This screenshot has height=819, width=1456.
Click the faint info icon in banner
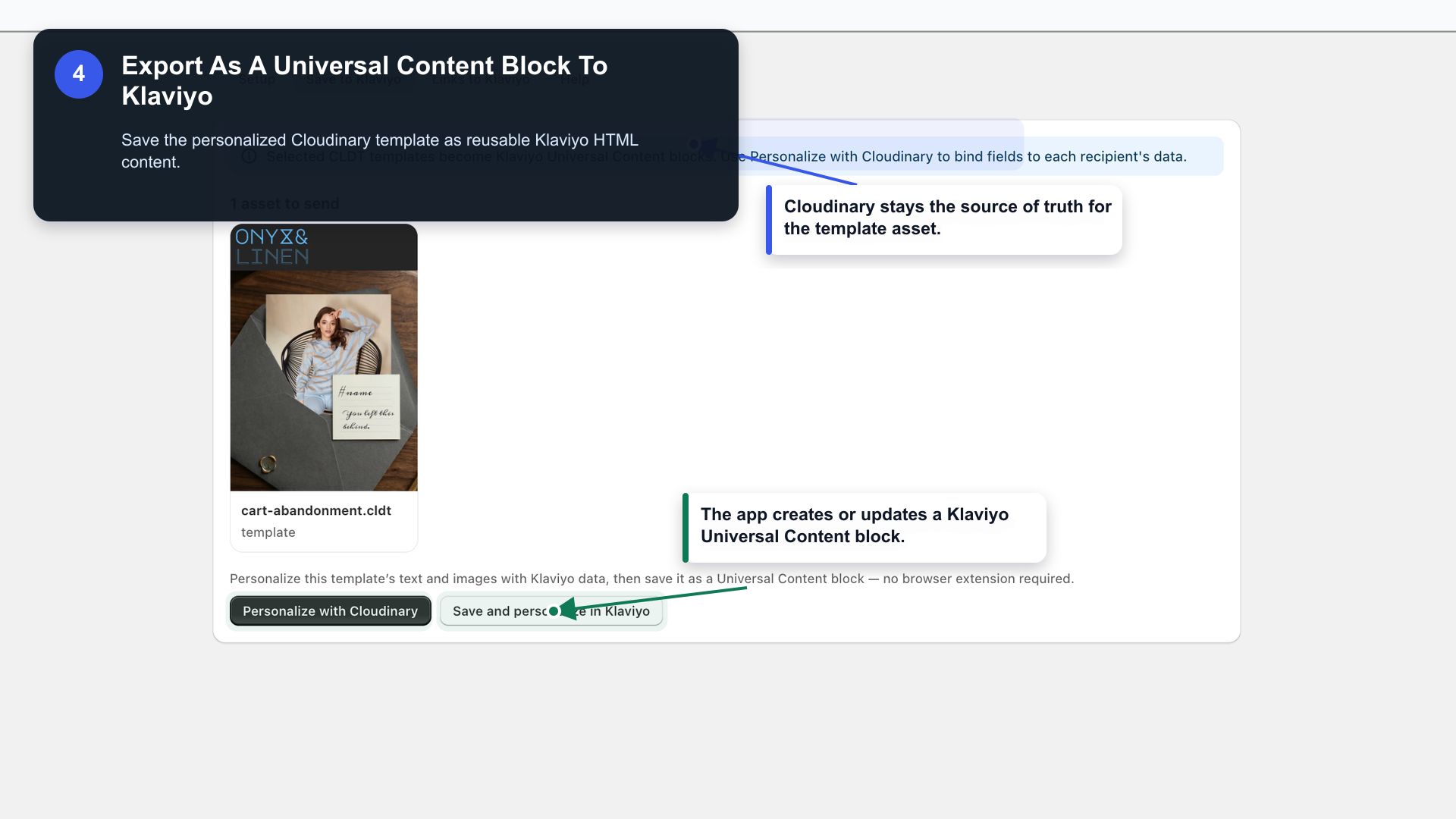[249, 156]
